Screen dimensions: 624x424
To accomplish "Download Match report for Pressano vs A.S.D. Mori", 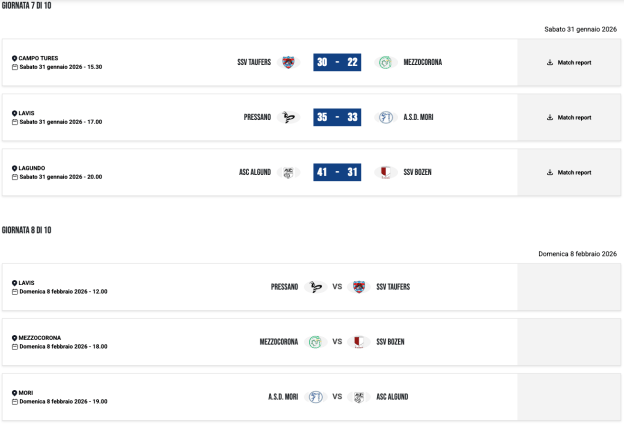I will point(569,117).
